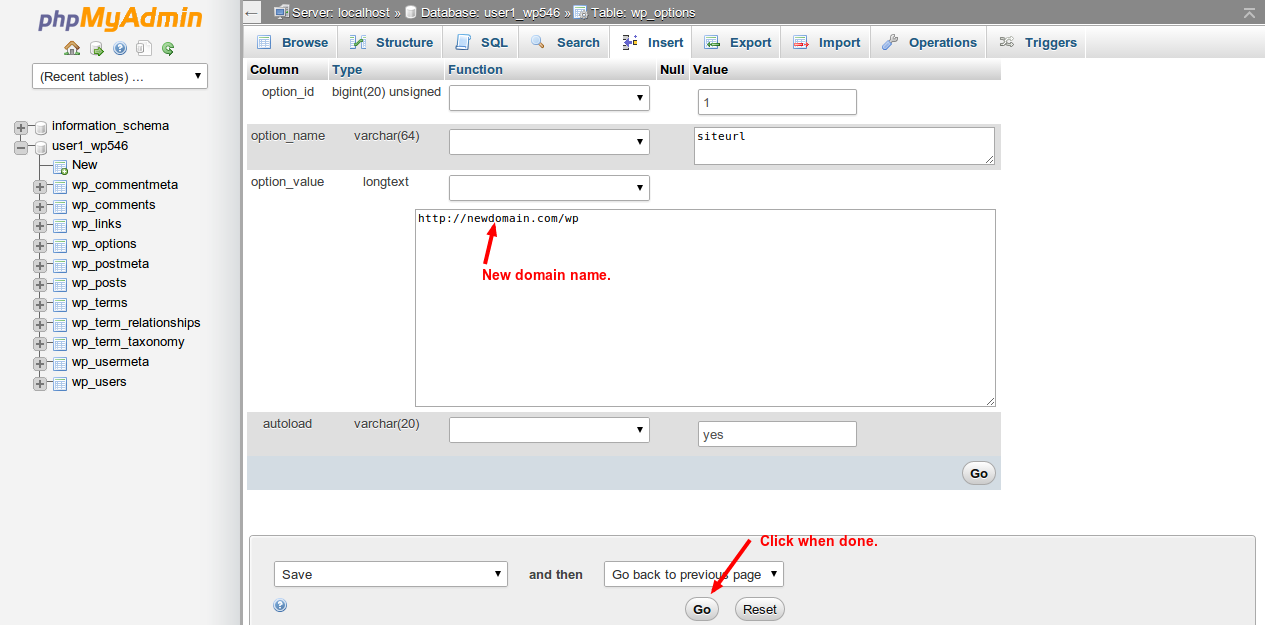Expand the information_schema database node
Viewport: 1265px width, 625px height.
point(20,127)
